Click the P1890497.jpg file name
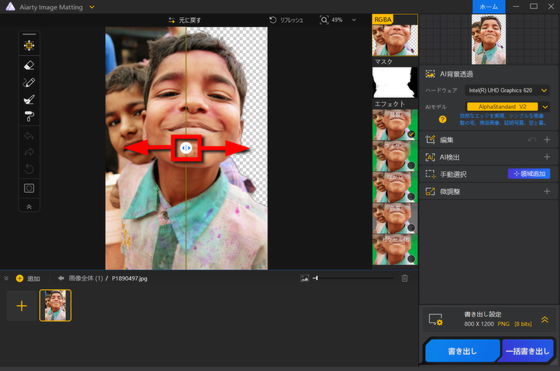 129,279
